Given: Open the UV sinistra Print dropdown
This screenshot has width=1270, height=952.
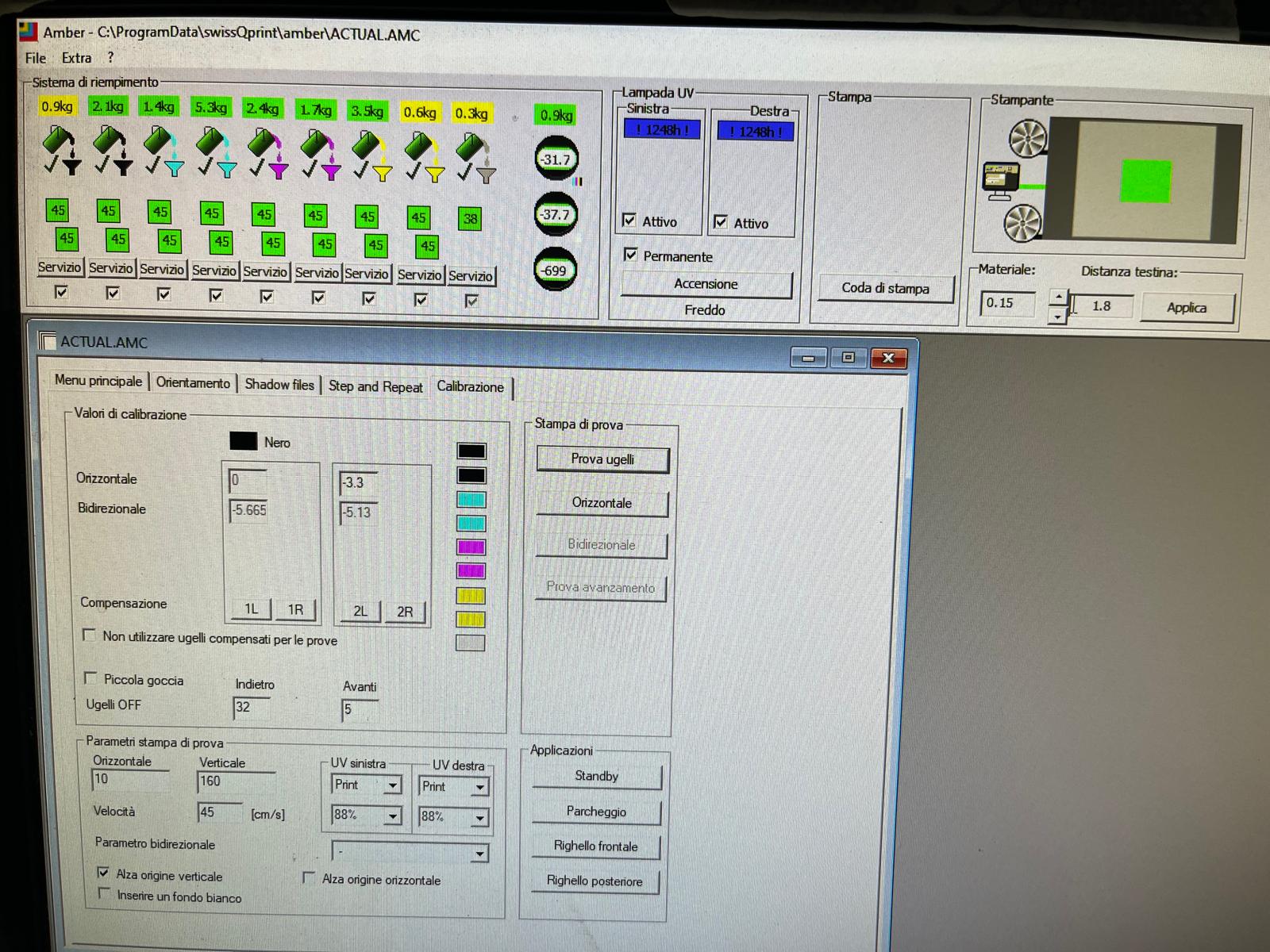Looking at the screenshot, I should pyautogui.click(x=392, y=785).
